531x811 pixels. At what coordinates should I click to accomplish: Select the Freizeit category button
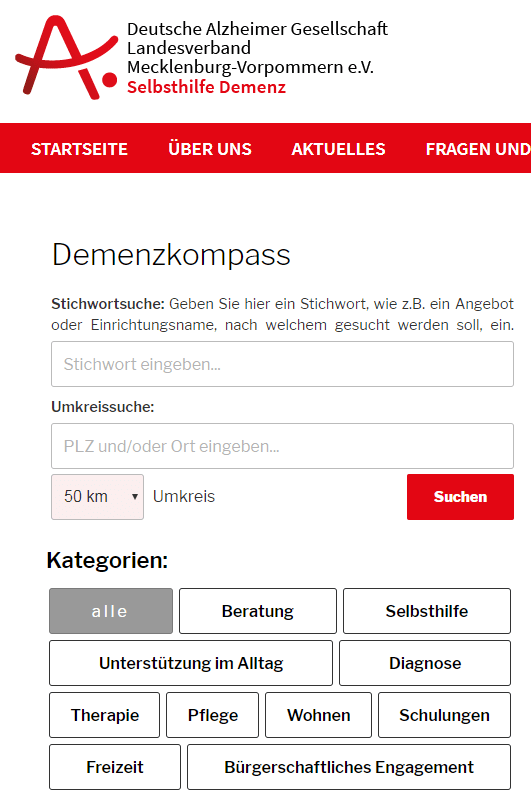tap(115, 767)
